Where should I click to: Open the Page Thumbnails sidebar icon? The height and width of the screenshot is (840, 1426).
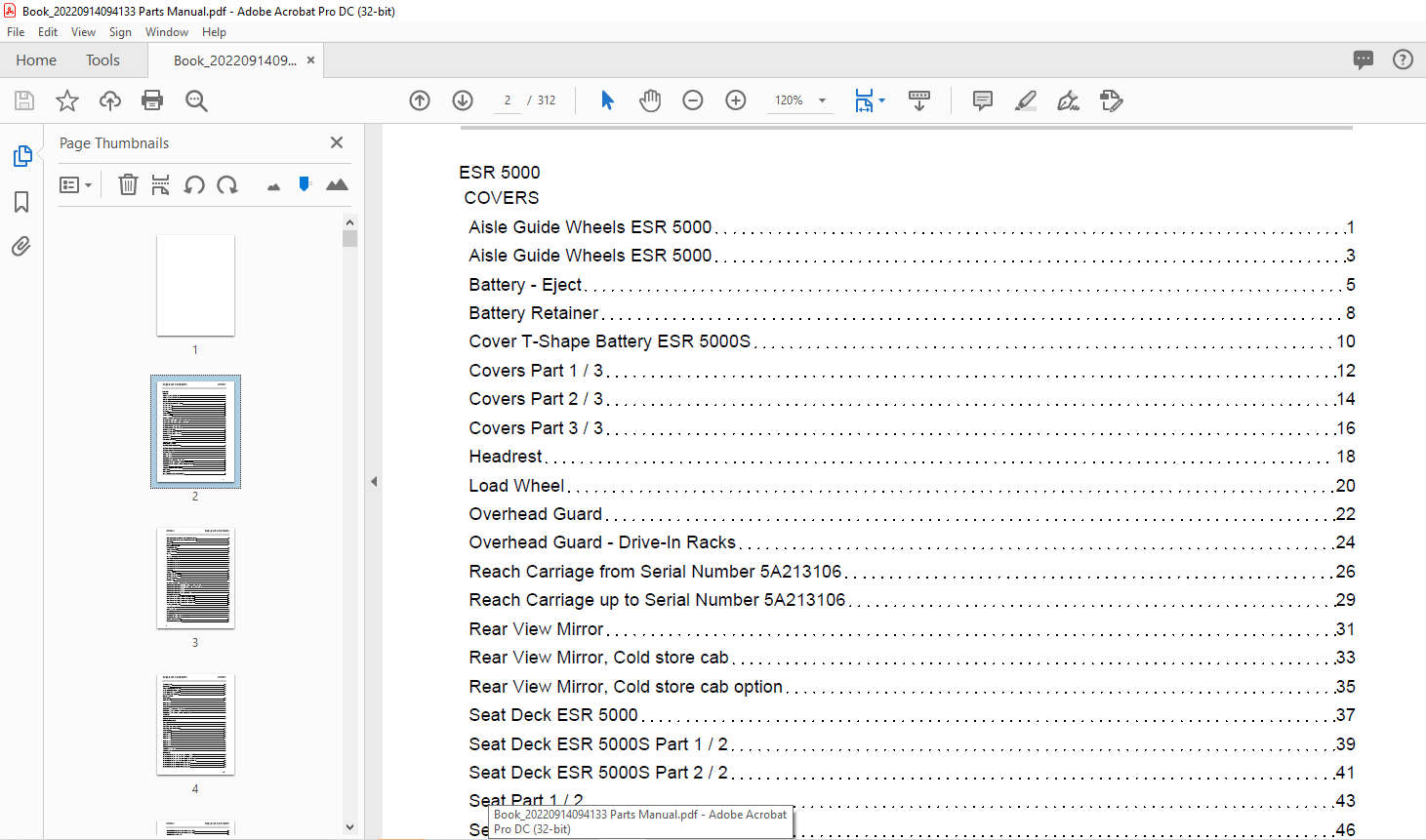[x=21, y=156]
